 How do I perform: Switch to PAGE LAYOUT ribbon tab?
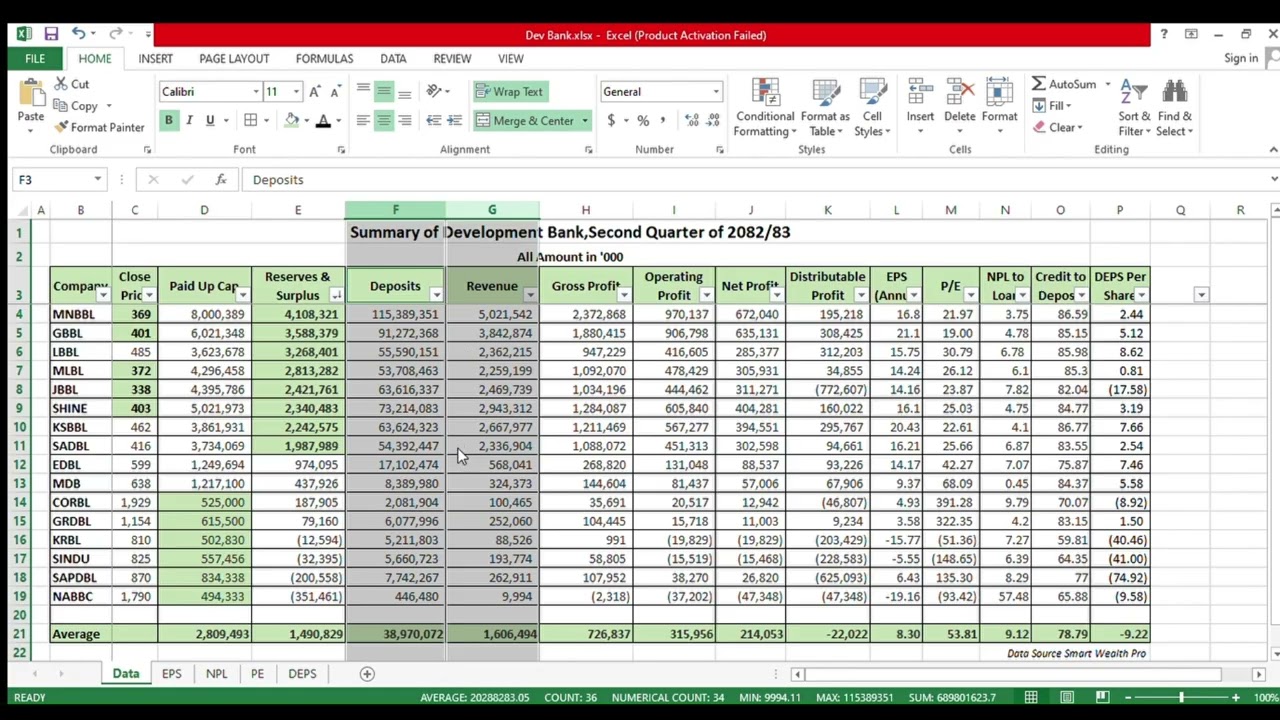[x=234, y=59]
